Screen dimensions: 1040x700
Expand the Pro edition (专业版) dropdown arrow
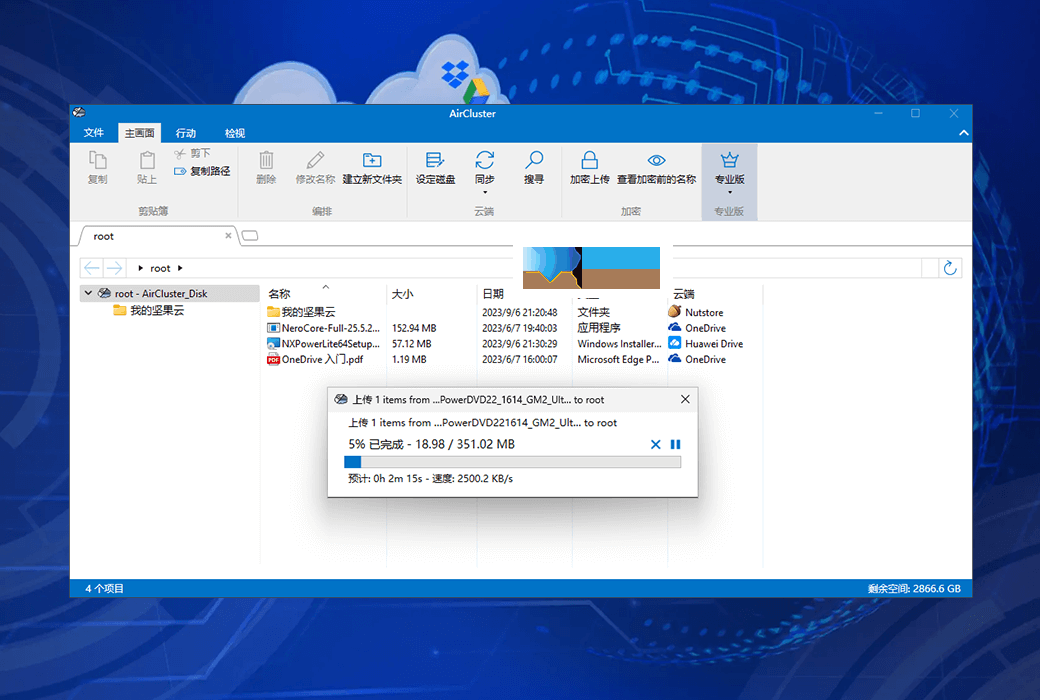(730, 192)
